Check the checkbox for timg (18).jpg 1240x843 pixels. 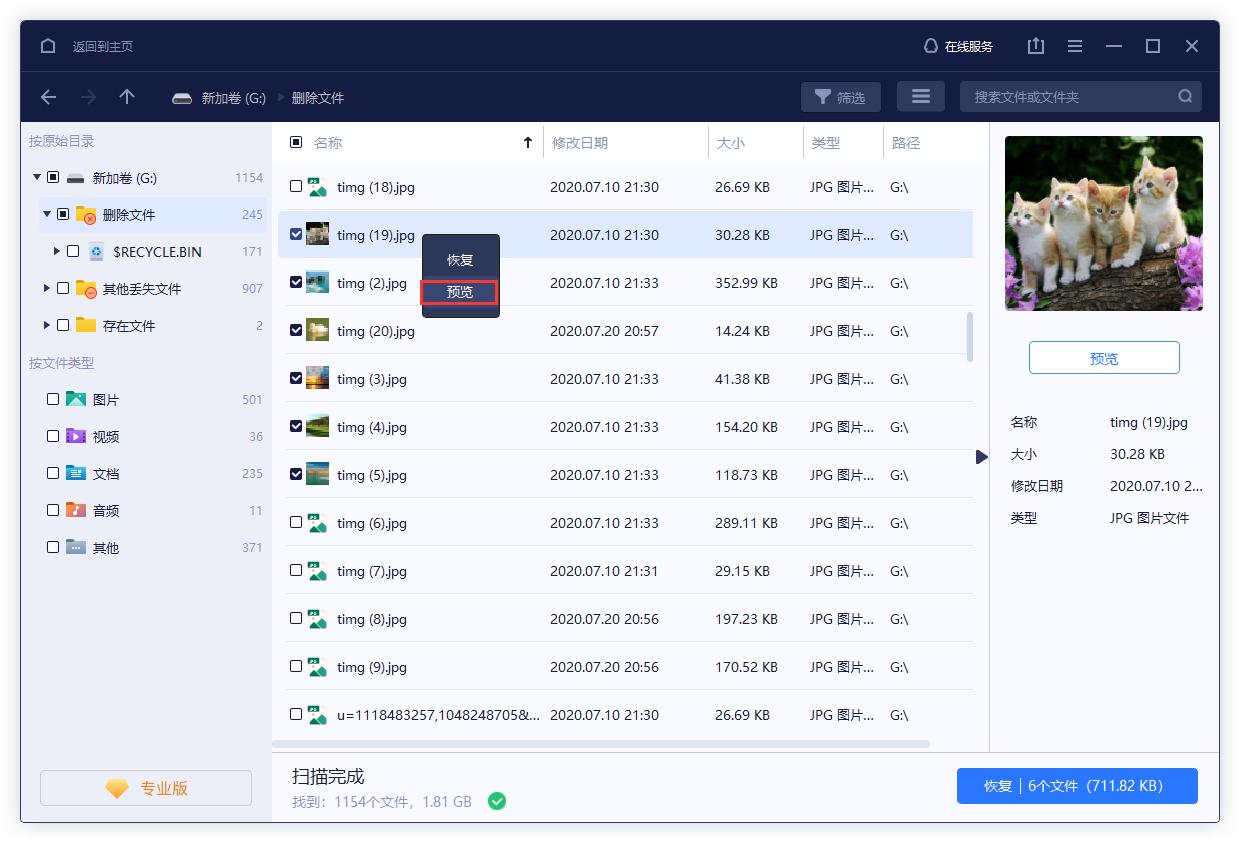(296, 186)
